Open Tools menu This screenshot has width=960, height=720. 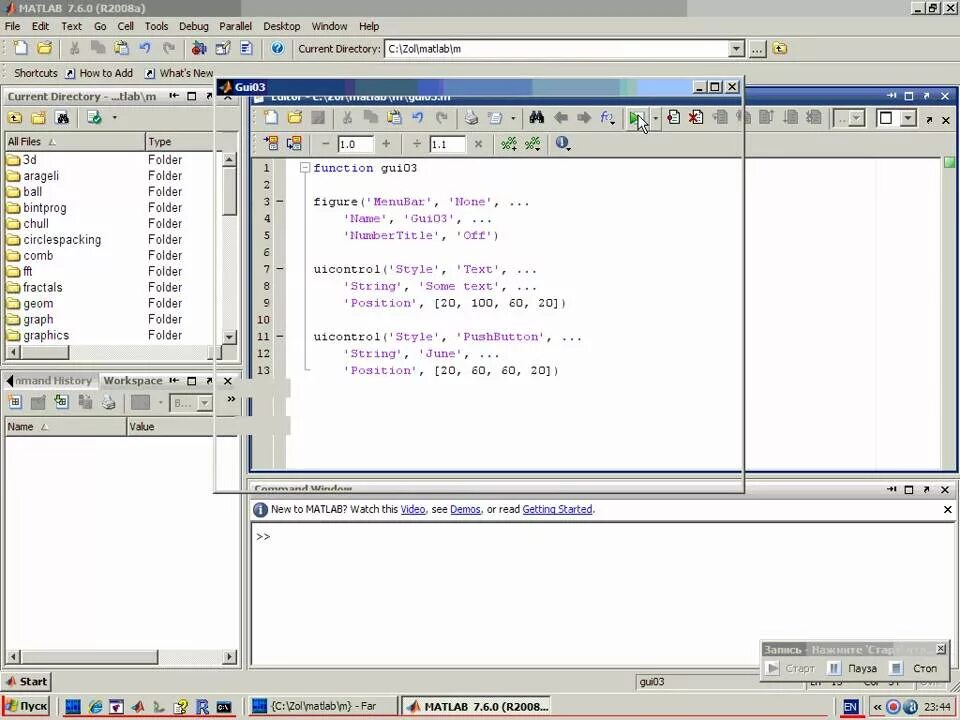[x=156, y=26]
